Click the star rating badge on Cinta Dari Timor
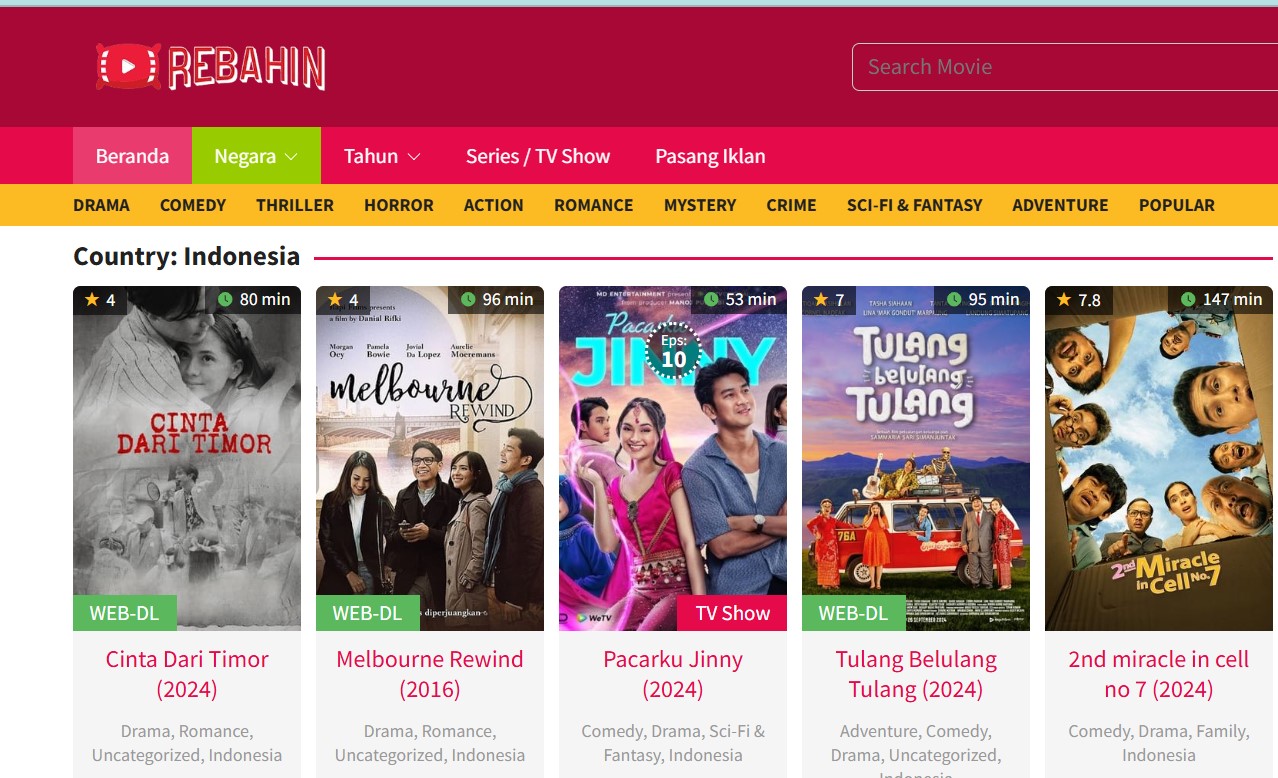This screenshot has width=1278, height=778. click(100, 300)
